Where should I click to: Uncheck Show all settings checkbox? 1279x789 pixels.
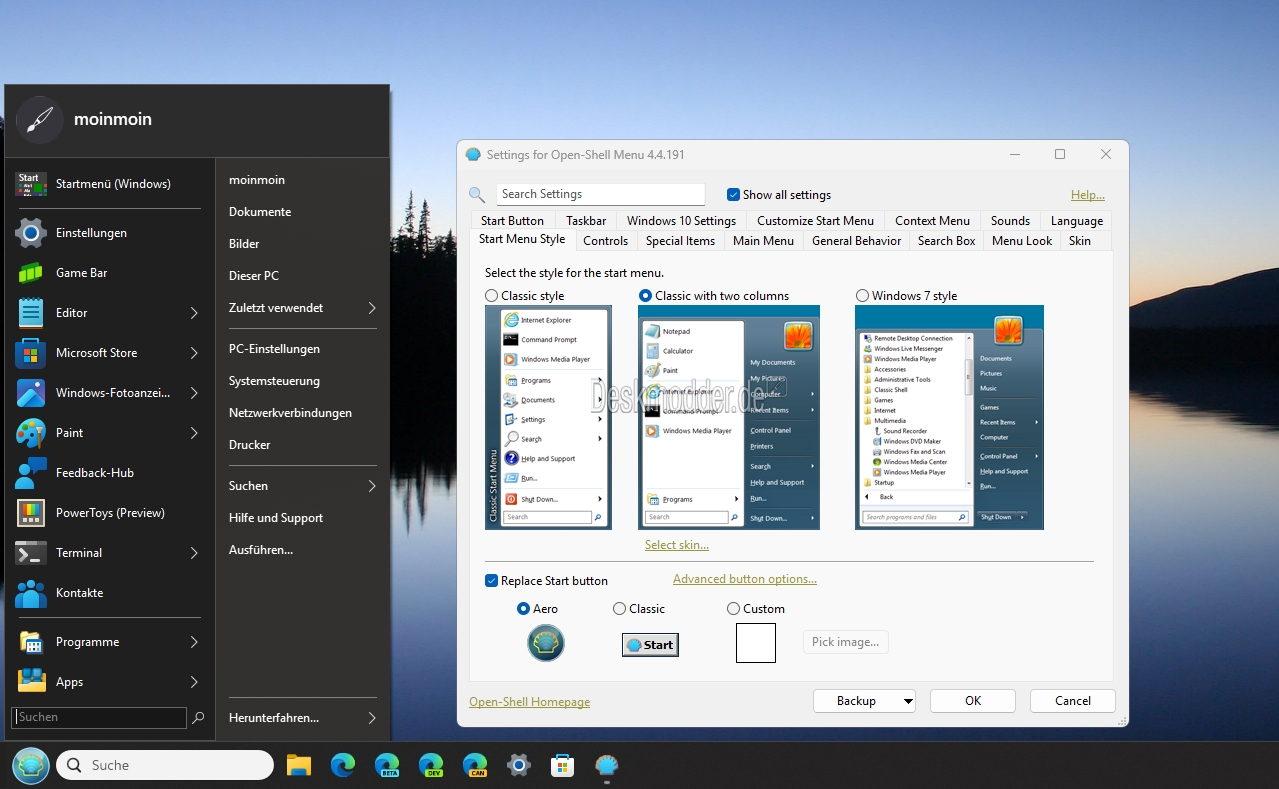[733, 195]
